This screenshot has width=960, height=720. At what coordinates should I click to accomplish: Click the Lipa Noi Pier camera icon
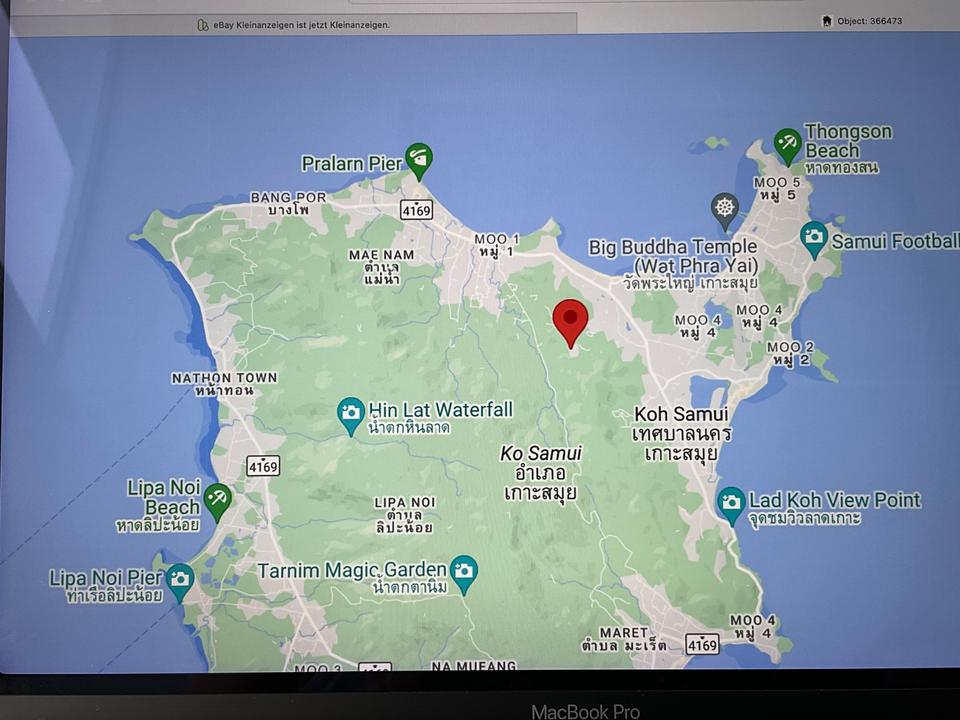[180, 578]
